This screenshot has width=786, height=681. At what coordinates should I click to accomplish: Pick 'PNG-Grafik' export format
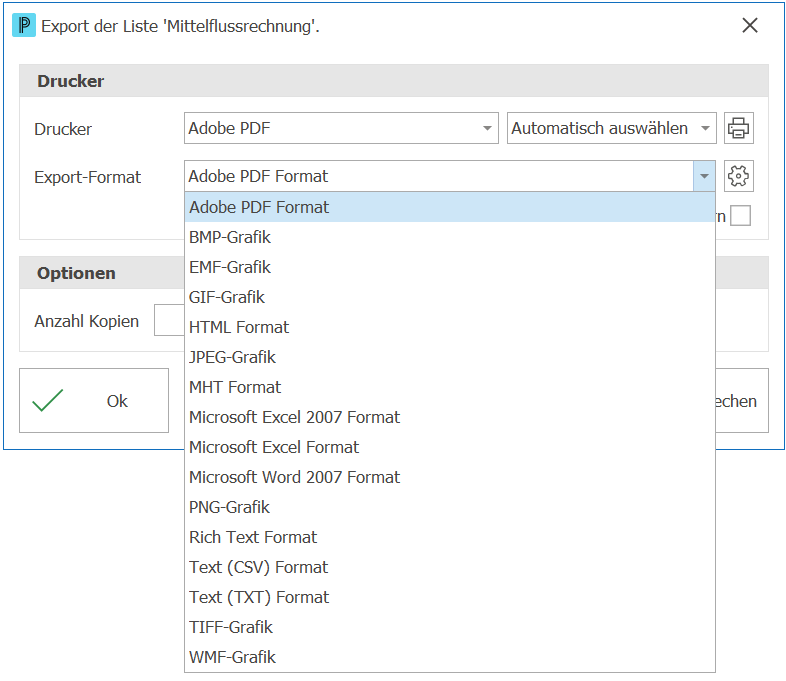(x=450, y=507)
